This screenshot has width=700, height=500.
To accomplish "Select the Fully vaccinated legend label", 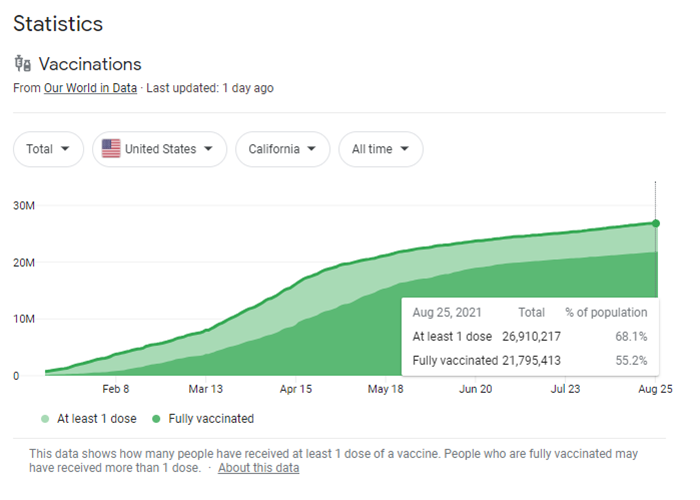I will click(x=211, y=419).
